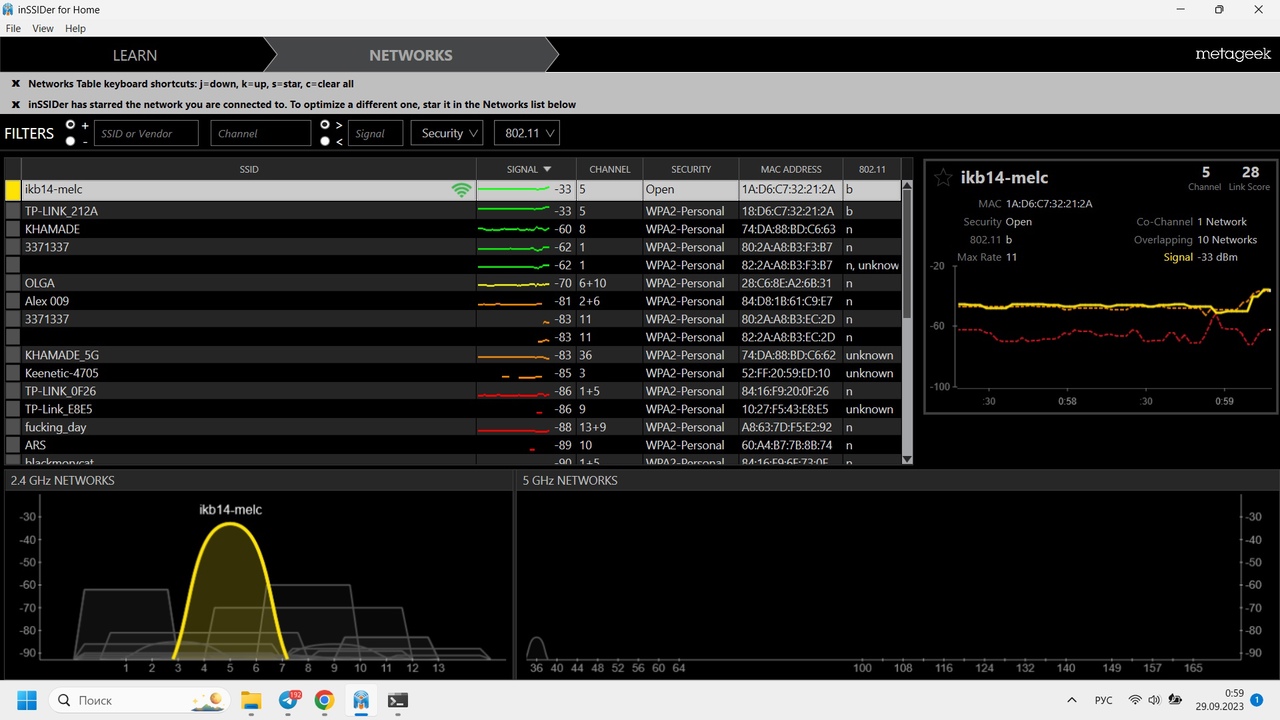Open the system tray Wi-Fi icon

(x=1135, y=700)
